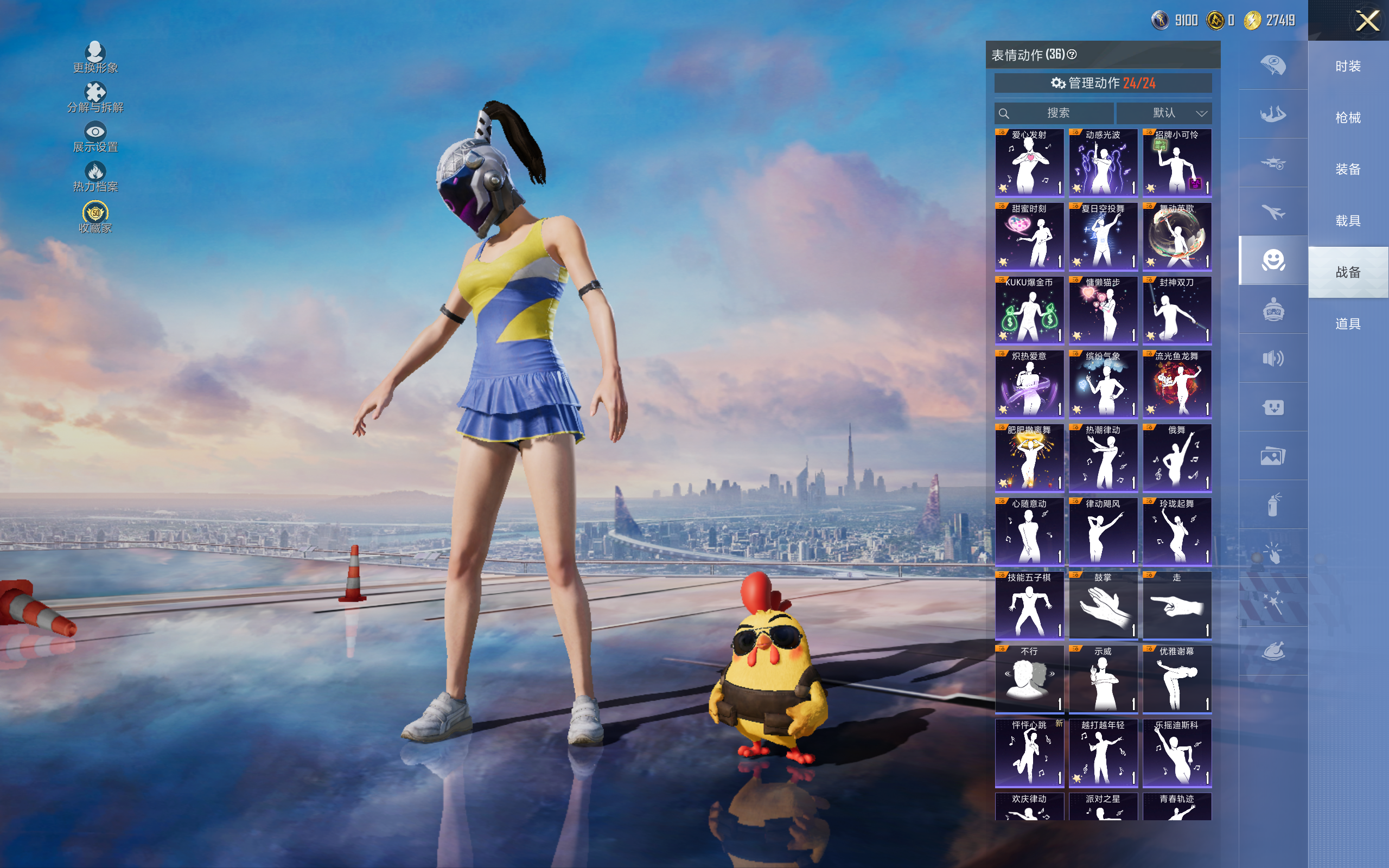
Task: Expand the 默认 sort dropdown
Action: (1164, 113)
